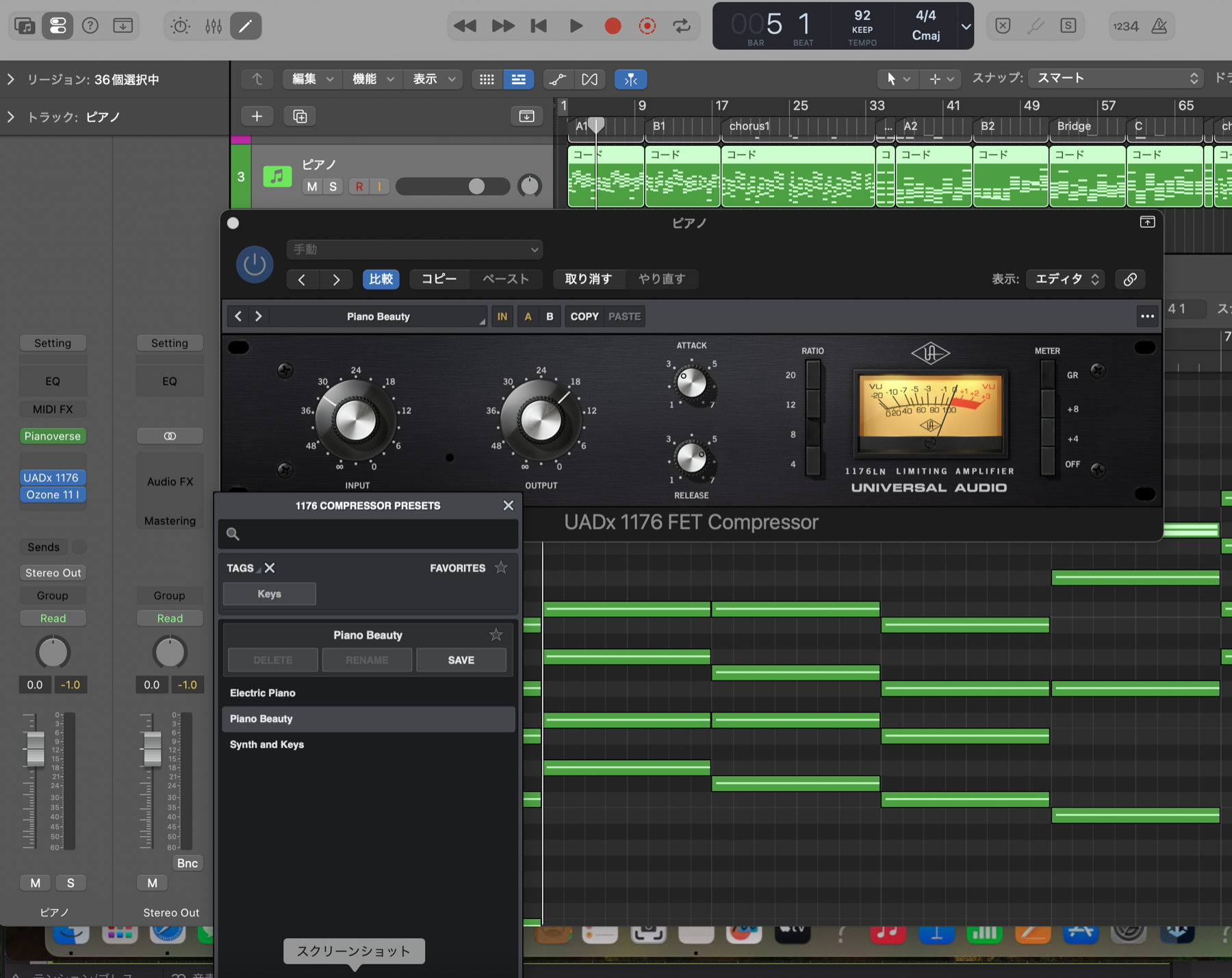Go to next UAD preset arrow

coord(259,316)
